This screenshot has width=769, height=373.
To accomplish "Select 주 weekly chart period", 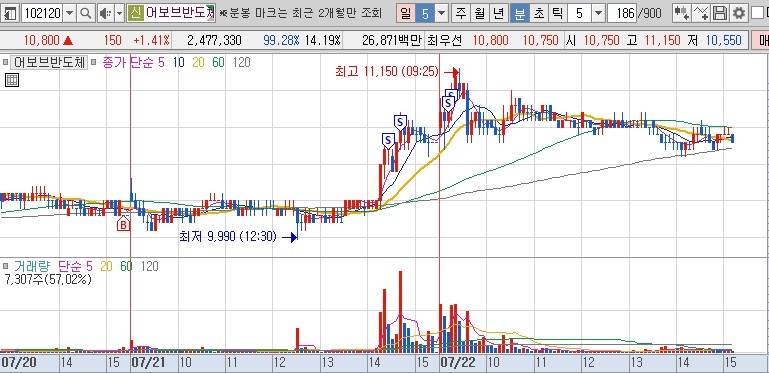I will click(461, 13).
